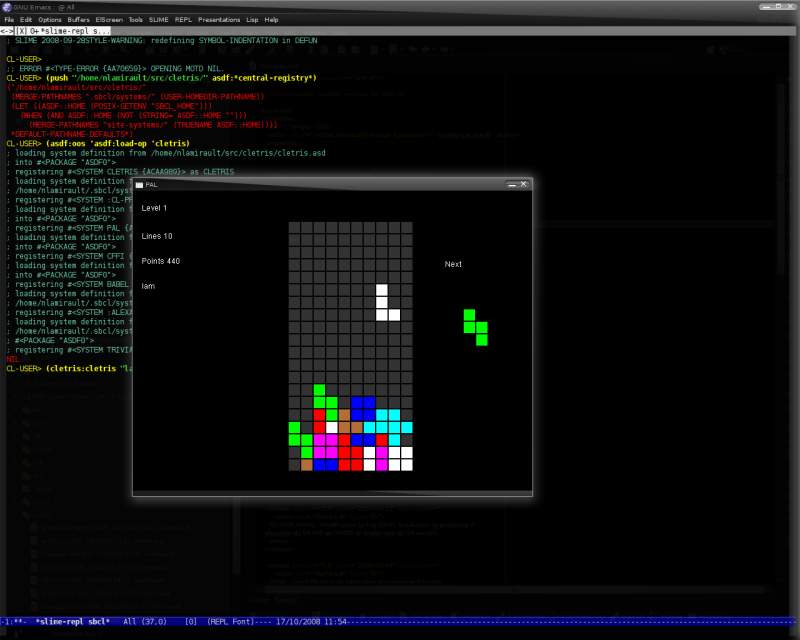Click the (cletris:cletris REPL prompt line
This screenshot has width=800, height=640.
69,368
